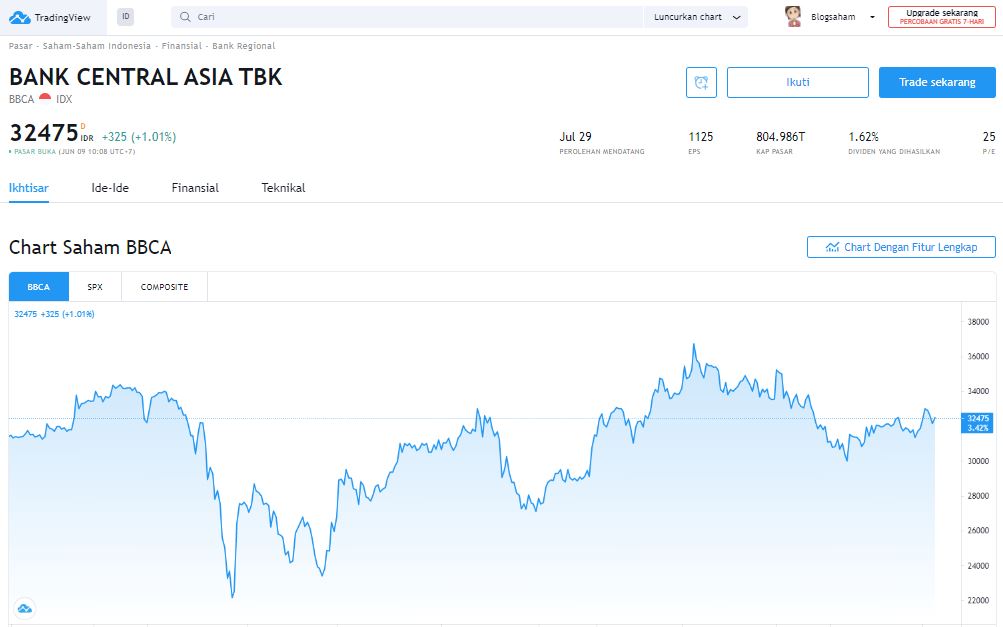Click the Indonesia flag icon next to BBCA

(x=45, y=98)
